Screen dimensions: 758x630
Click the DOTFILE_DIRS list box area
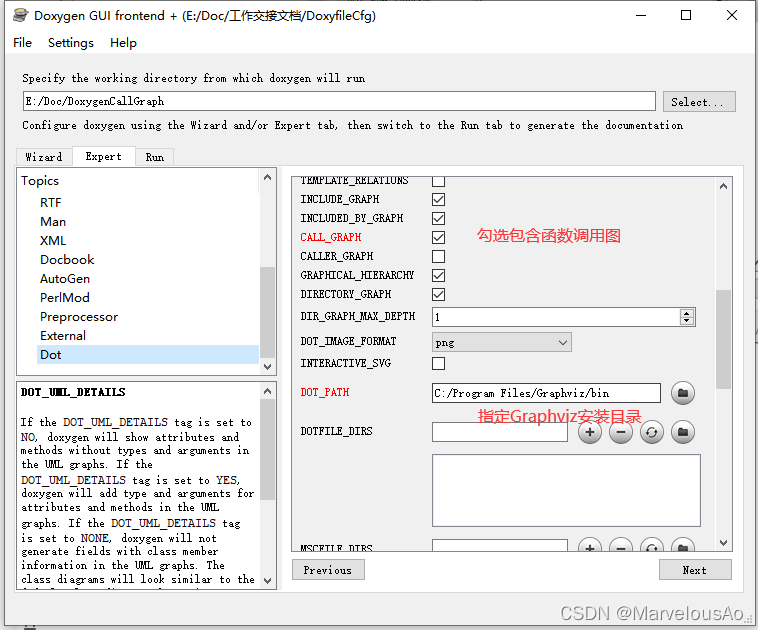click(566, 490)
